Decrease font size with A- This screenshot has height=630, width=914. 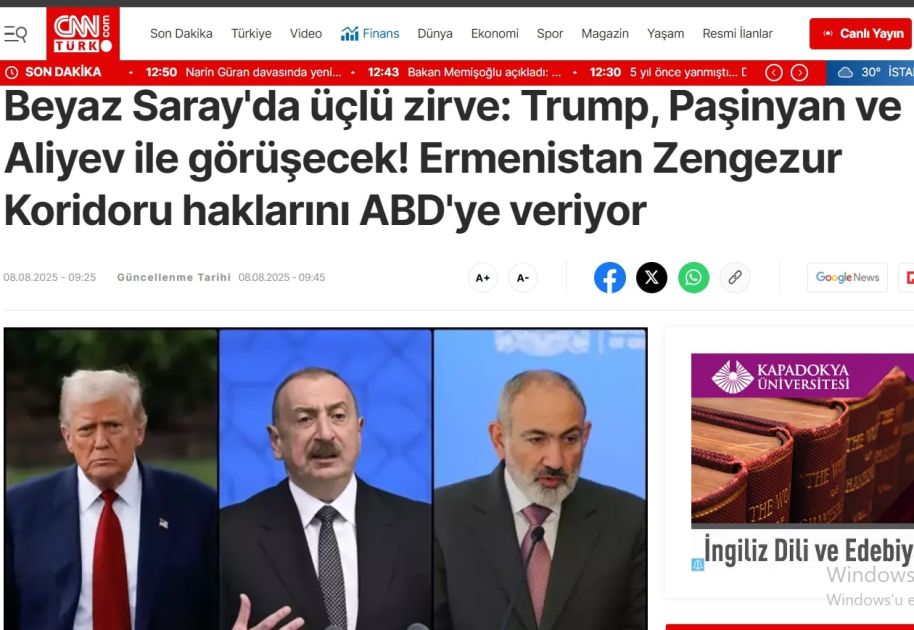pyautogui.click(x=523, y=278)
